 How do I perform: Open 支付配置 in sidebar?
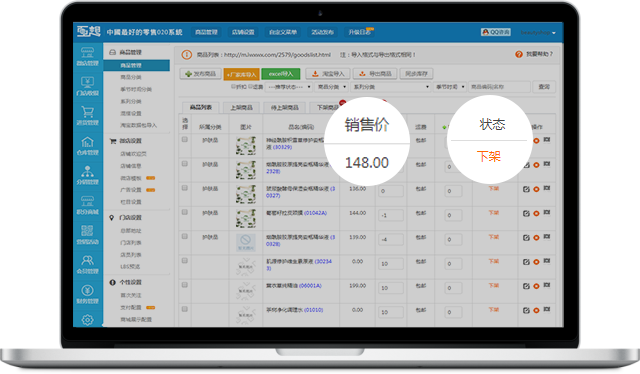(131, 307)
